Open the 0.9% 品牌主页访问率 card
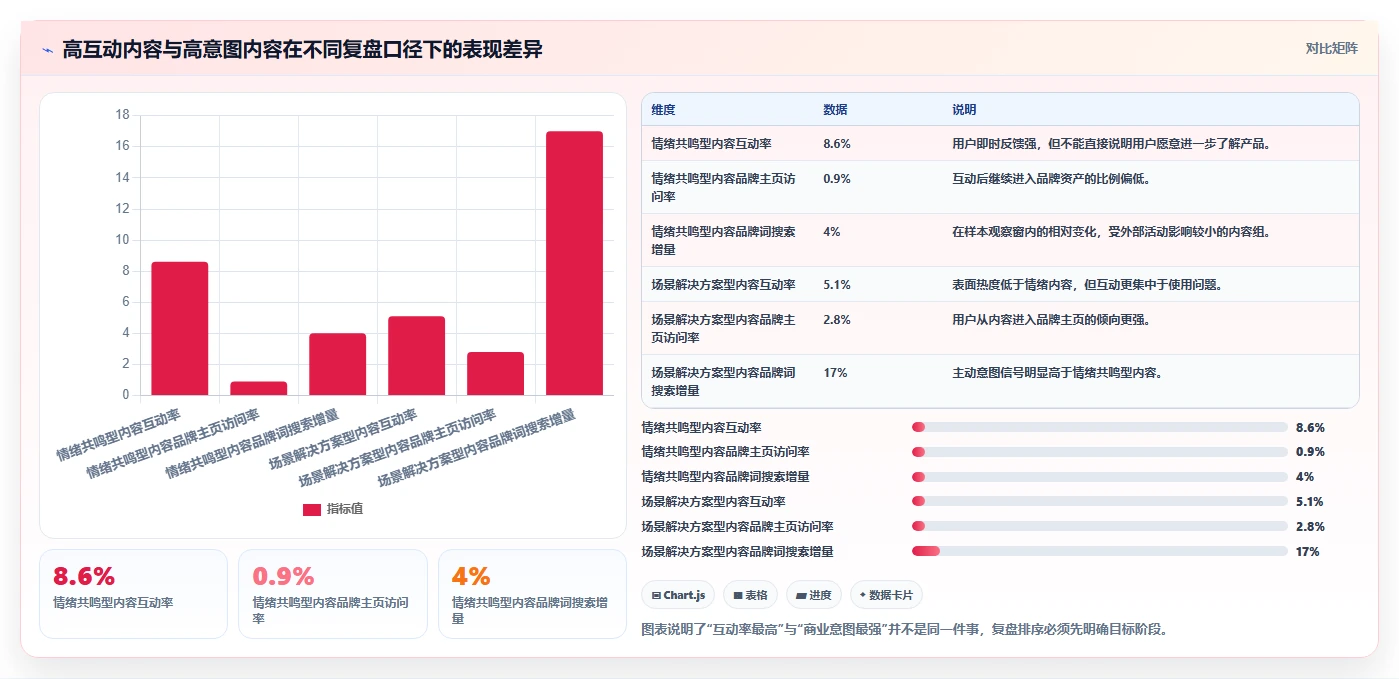1399x679 pixels. coord(333,593)
